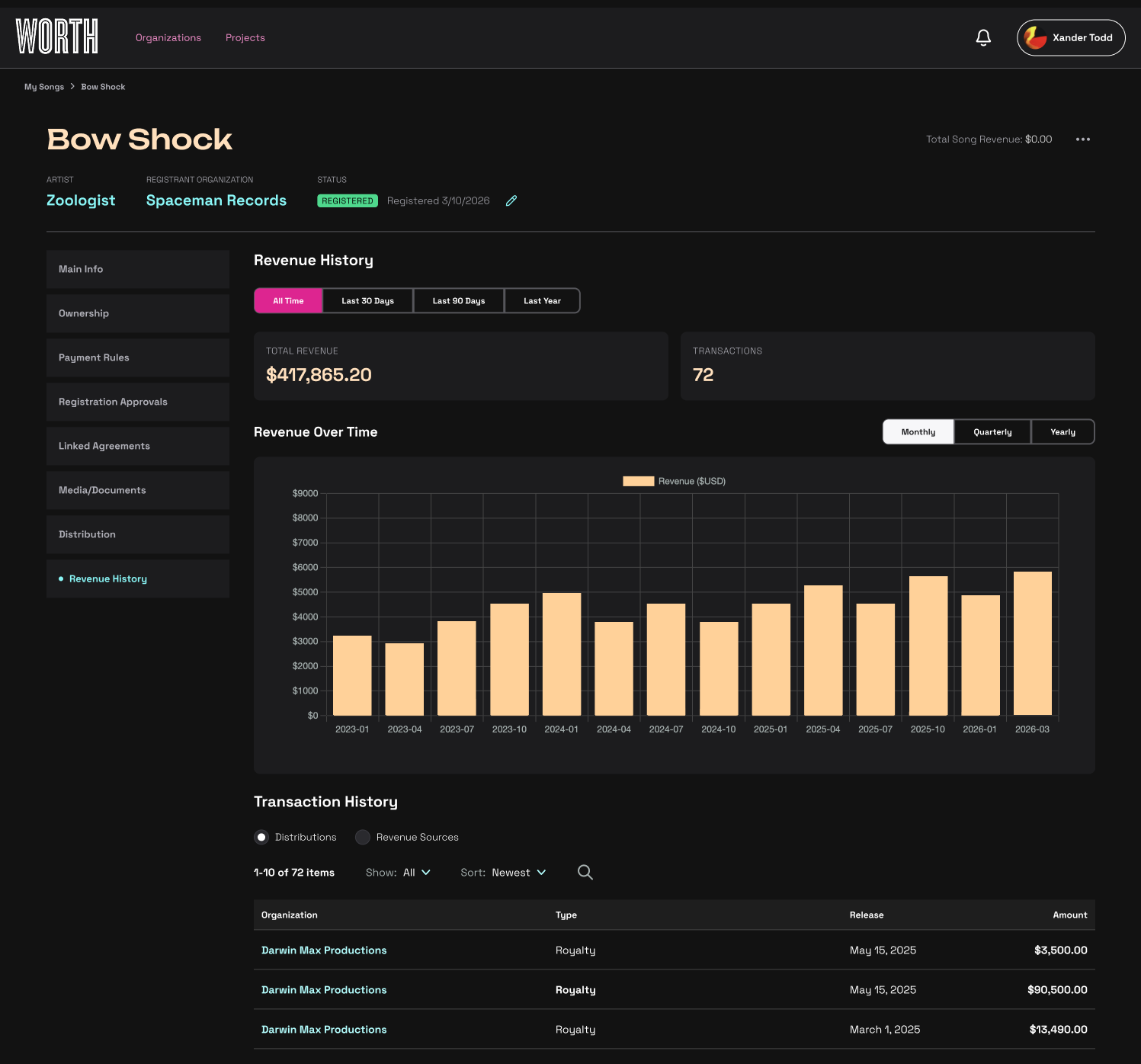
Task: Open Darwin Max Productions in $3,500.00 row
Action: tap(324, 950)
